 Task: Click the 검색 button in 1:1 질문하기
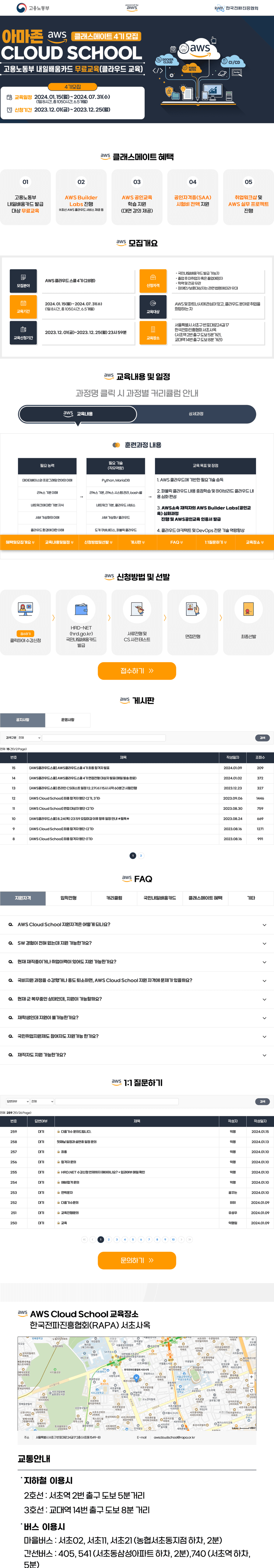[x=262, y=1101]
